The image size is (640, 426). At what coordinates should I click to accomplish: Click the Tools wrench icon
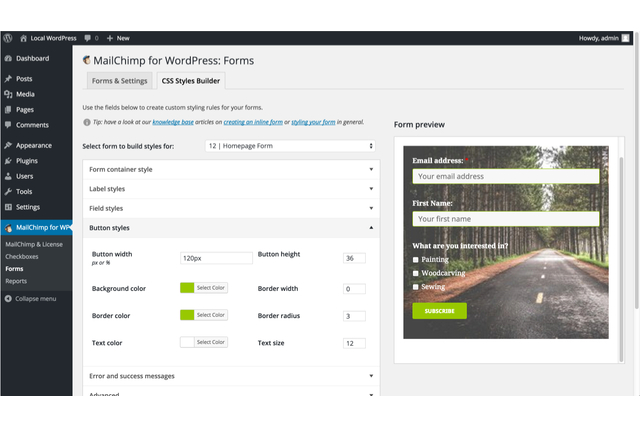coord(8,191)
